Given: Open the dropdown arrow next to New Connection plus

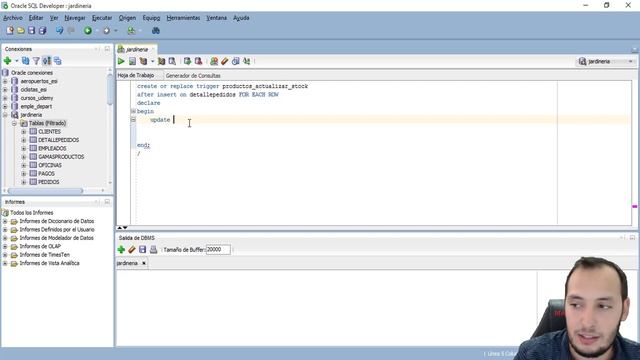Looking at the screenshot, I should [x=17, y=61].
